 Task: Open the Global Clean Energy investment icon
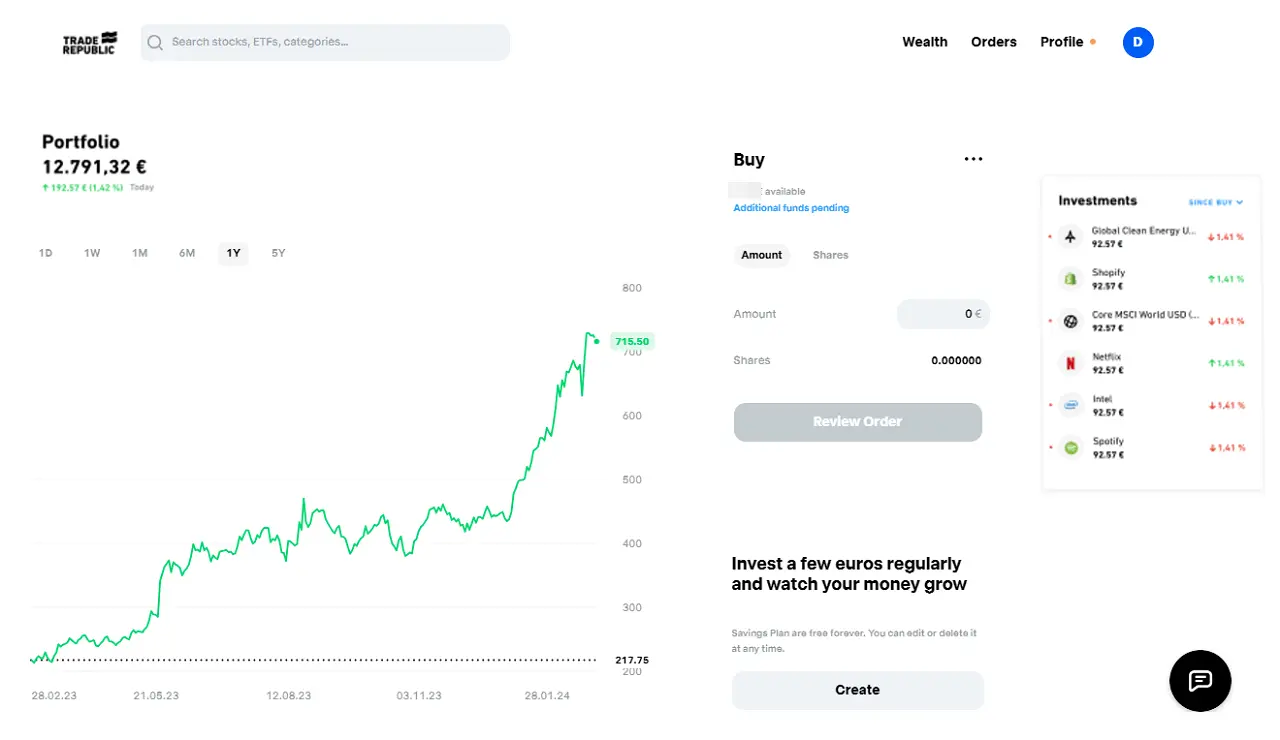point(1071,237)
